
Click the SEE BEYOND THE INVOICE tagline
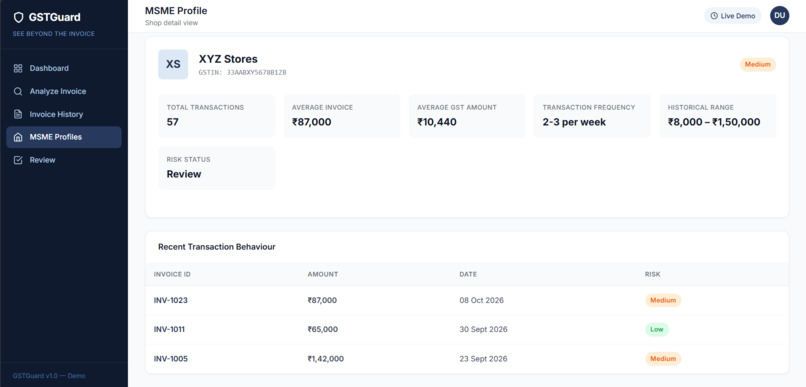54,34
